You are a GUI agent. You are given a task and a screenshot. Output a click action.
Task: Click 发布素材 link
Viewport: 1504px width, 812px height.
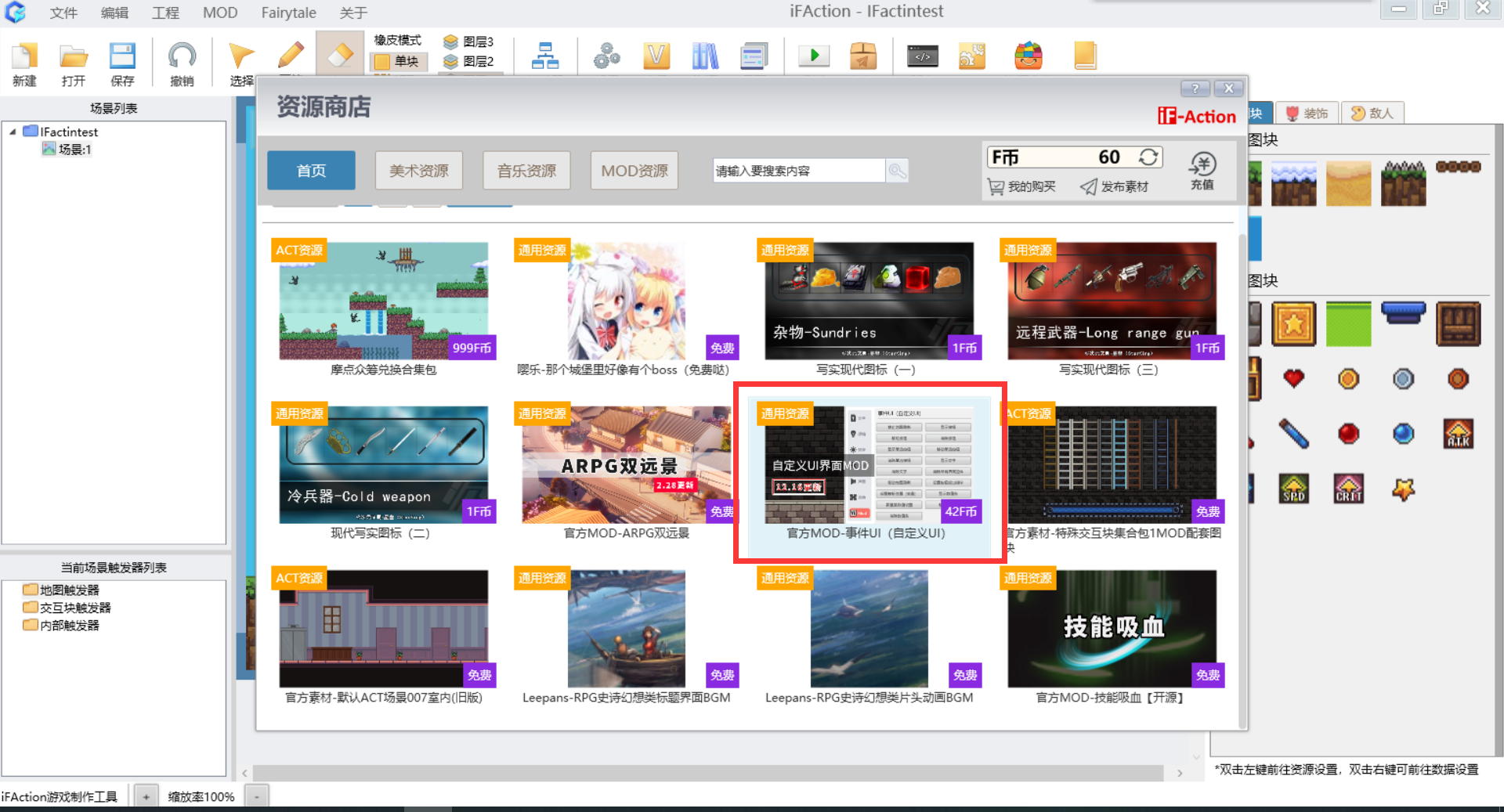(1115, 187)
